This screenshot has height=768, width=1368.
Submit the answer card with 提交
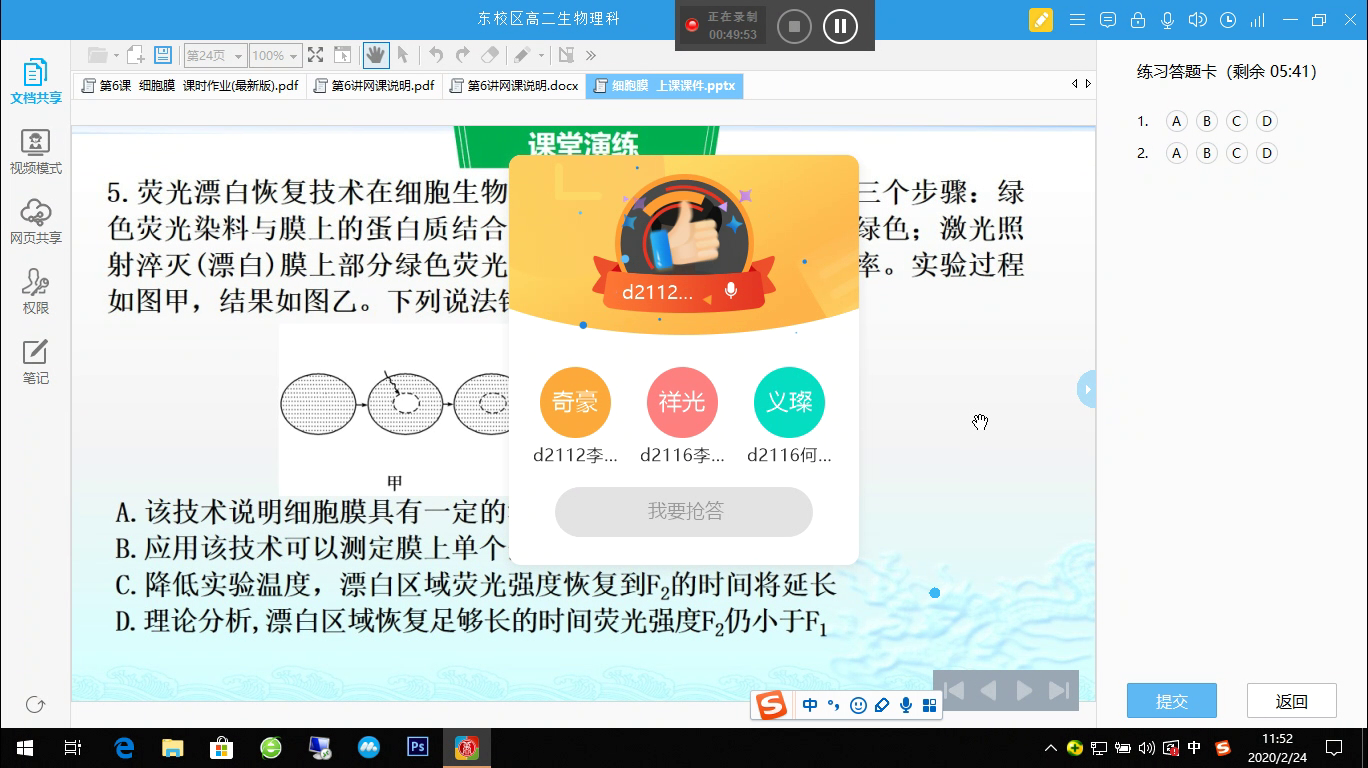pos(1171,701)
